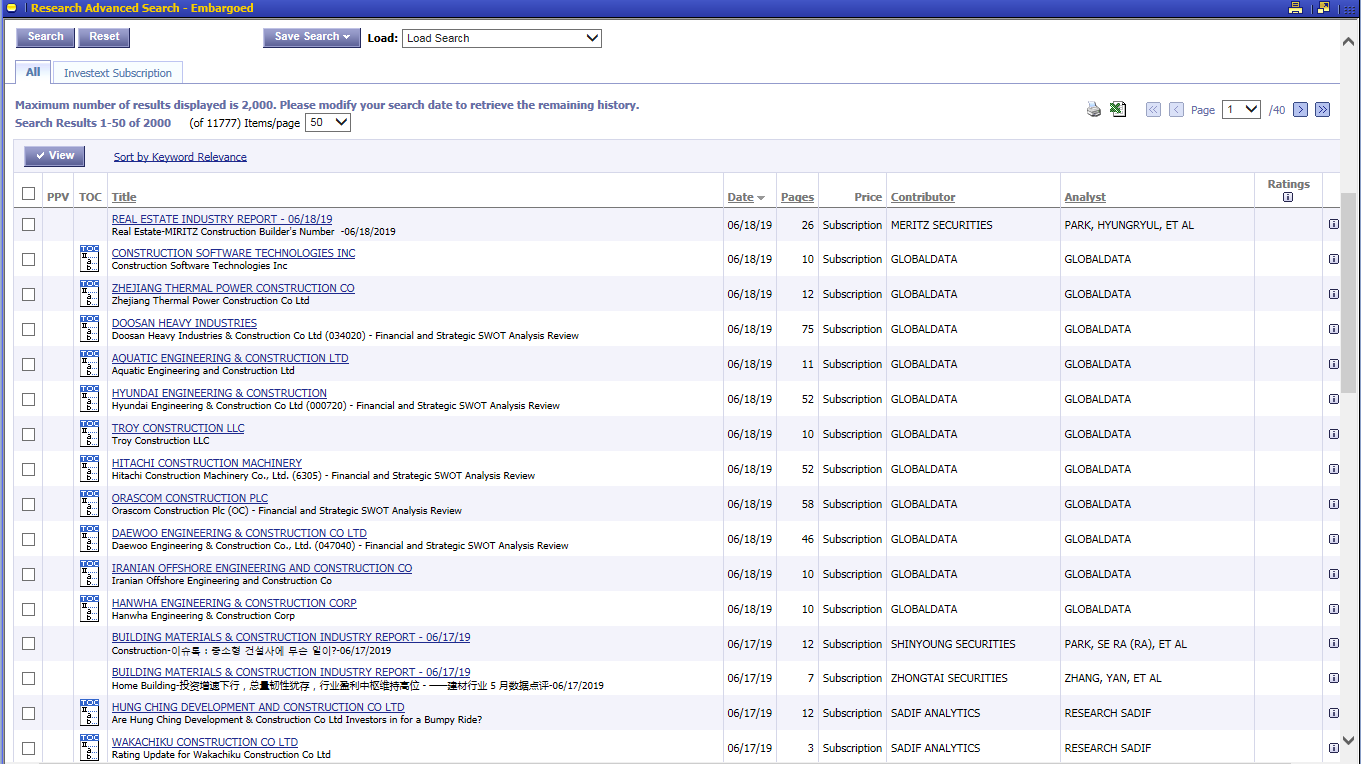This screenshot has width=1361, height=764.
Task: Select the All tab
Action: tap(33, 72)
